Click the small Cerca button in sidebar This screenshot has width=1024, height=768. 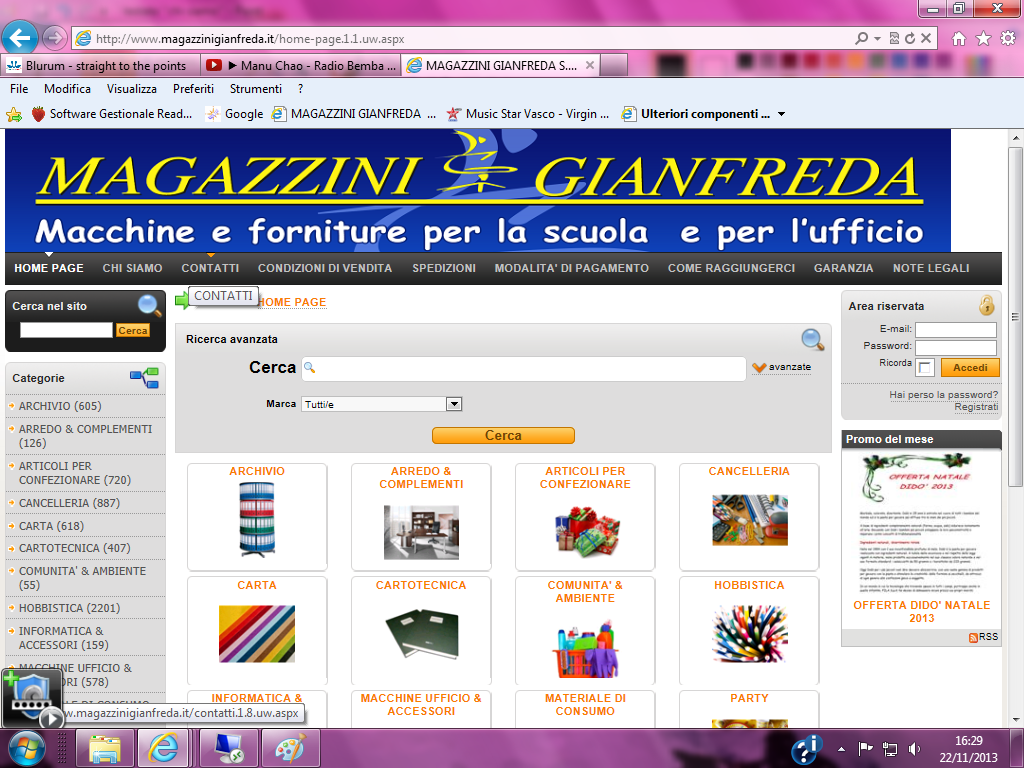133,330
